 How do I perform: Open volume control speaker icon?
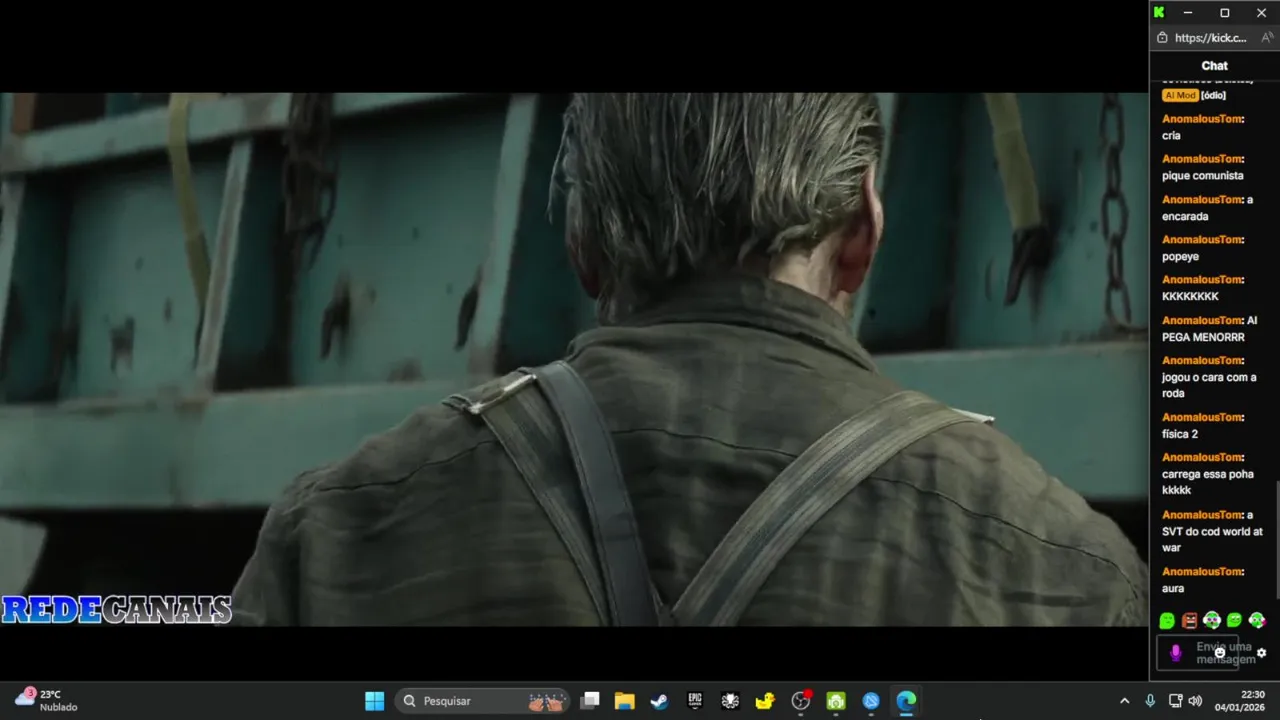pyautogui.click(x=1195, y=701)
